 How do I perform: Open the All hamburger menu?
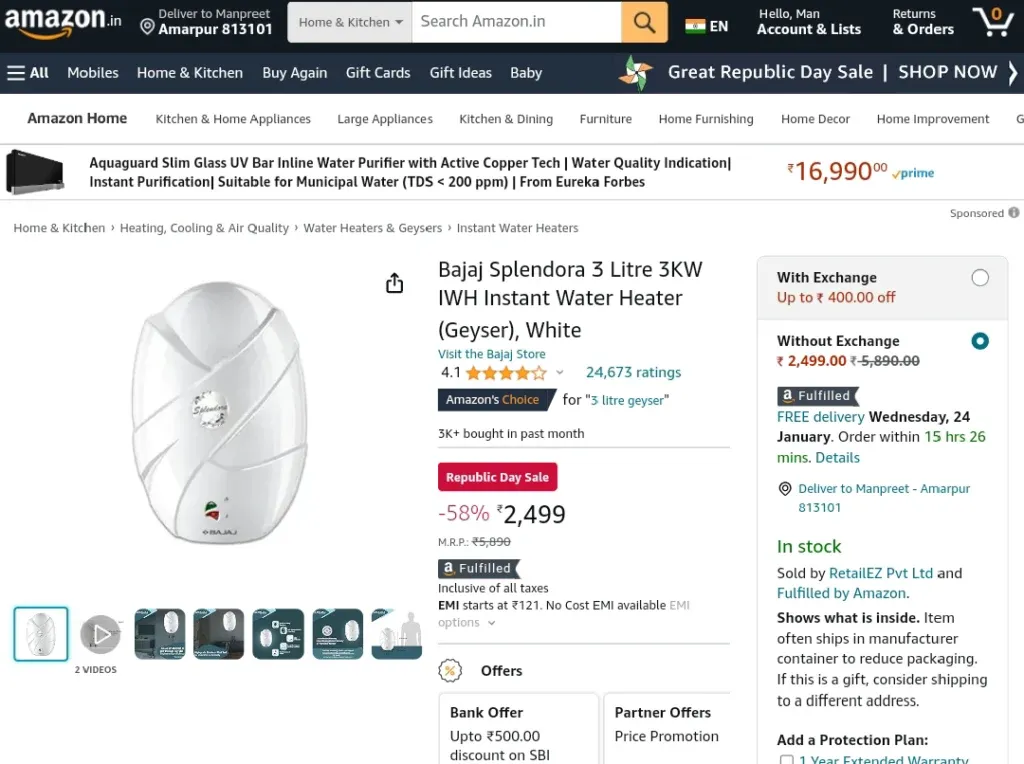(28, 72)
